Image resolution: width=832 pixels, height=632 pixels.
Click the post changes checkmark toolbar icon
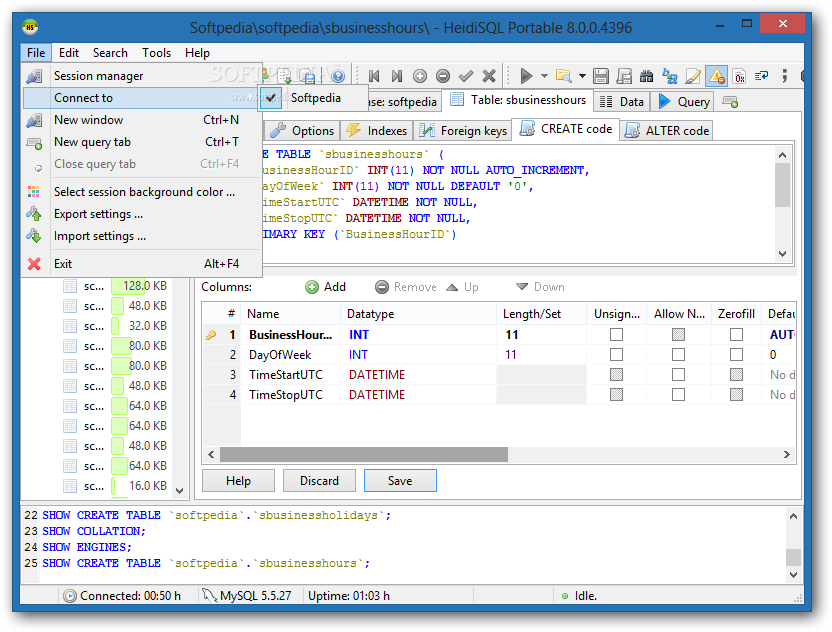[x=466, y=76]
